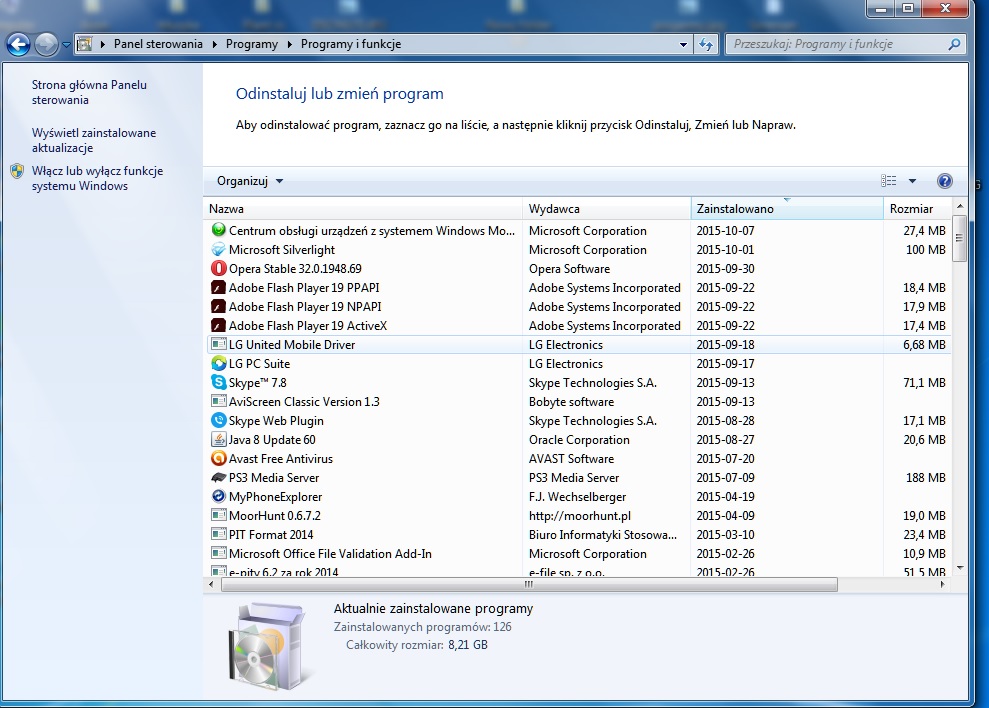Click the AviScreen Classic icon
Image resolution: width=989 pixels, height=708 pixels.
(x=218, y=401)
